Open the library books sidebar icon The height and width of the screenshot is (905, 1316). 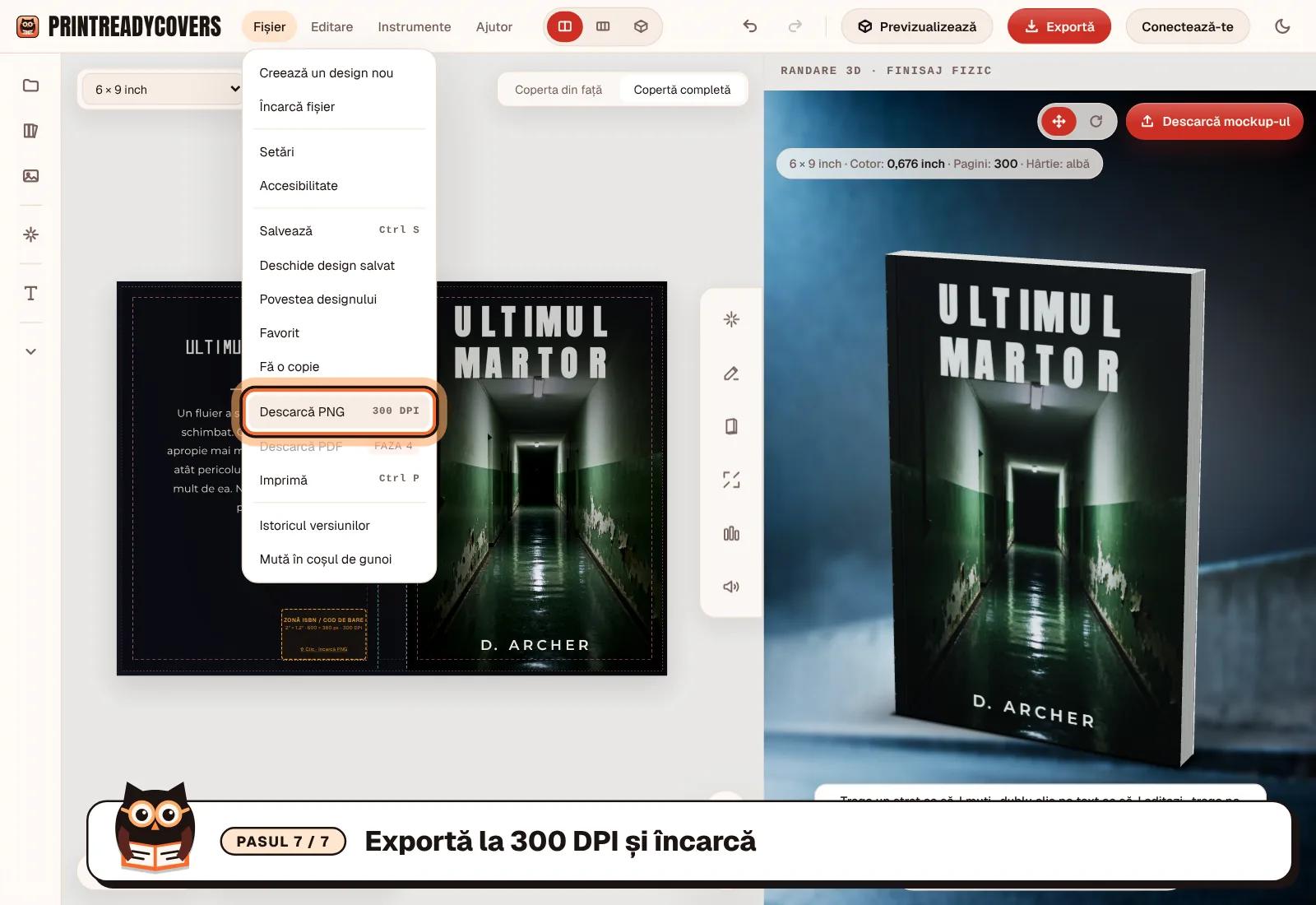point(30,131)
